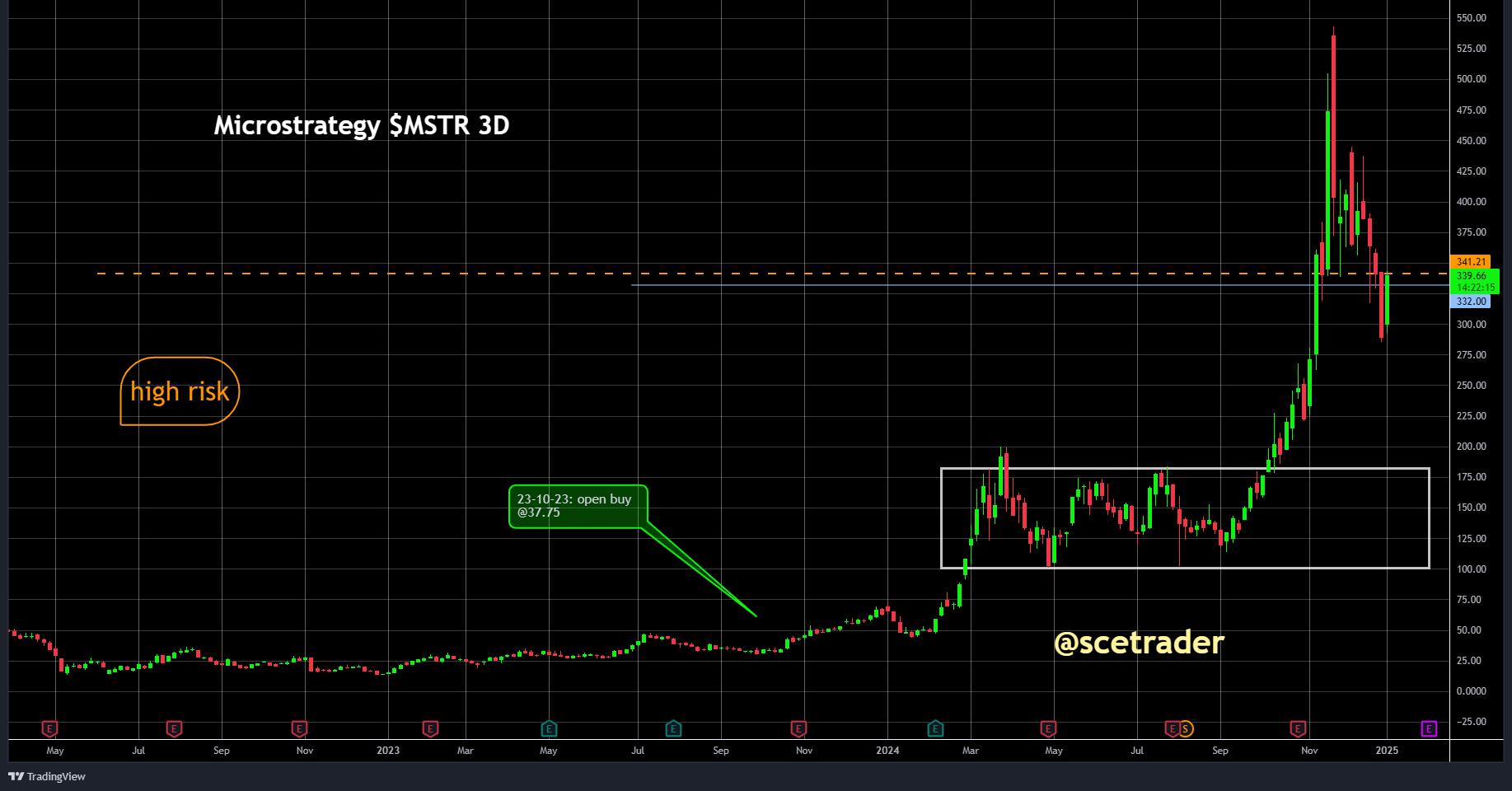Open the teal earnings marker for August 2023

click(x=673, y=728)
